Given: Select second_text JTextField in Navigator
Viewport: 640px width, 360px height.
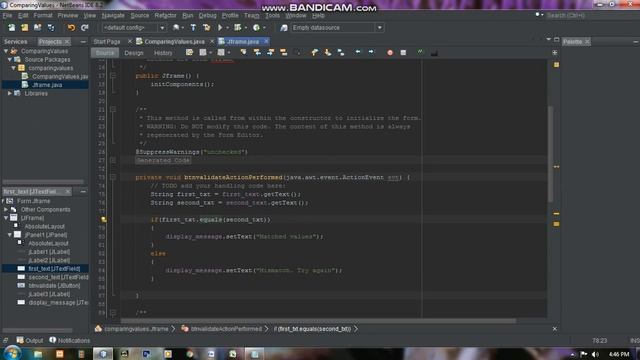Looking at the screenshot, I should coord(58,277).
